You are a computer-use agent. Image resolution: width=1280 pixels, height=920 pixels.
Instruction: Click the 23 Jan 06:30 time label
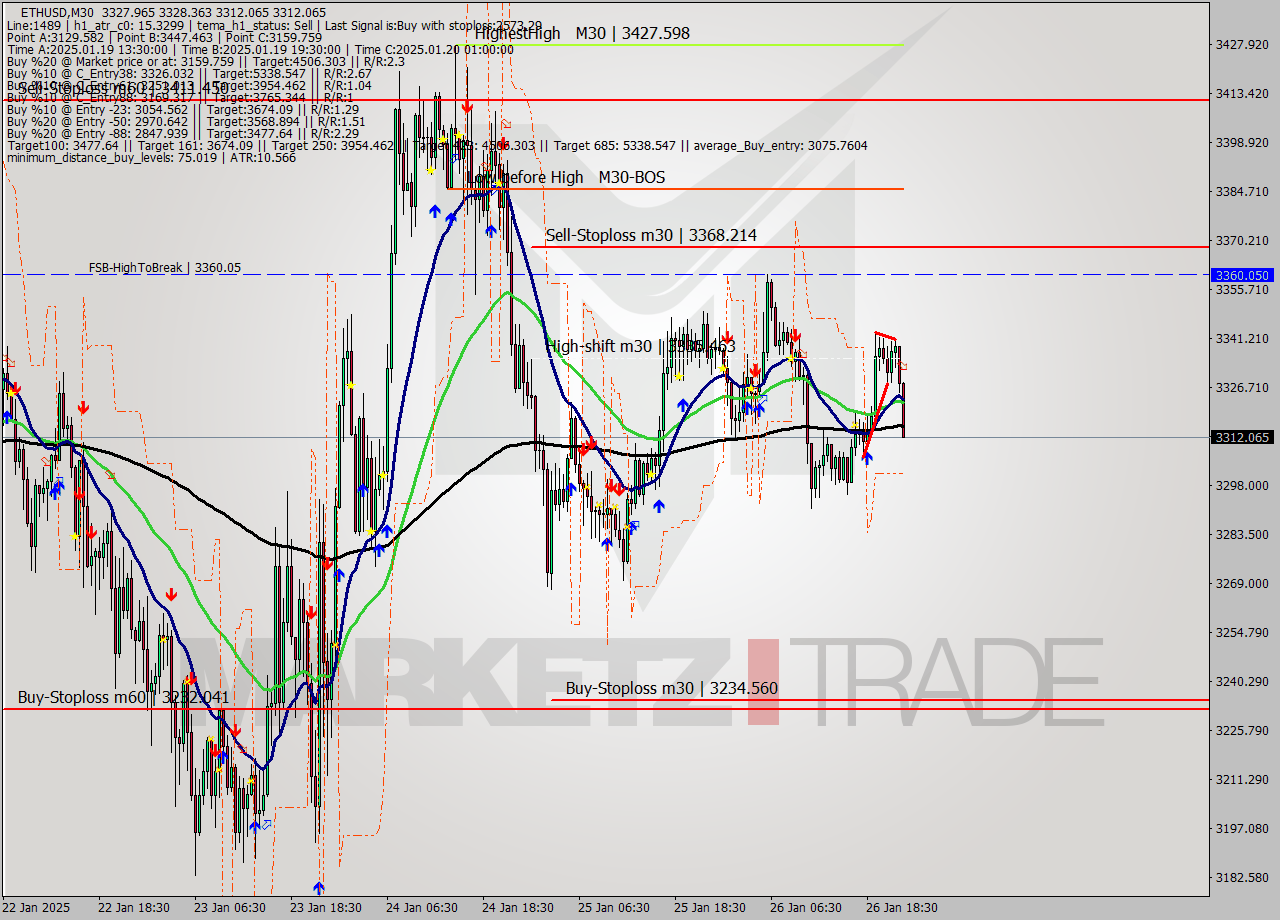click(229, 908)
